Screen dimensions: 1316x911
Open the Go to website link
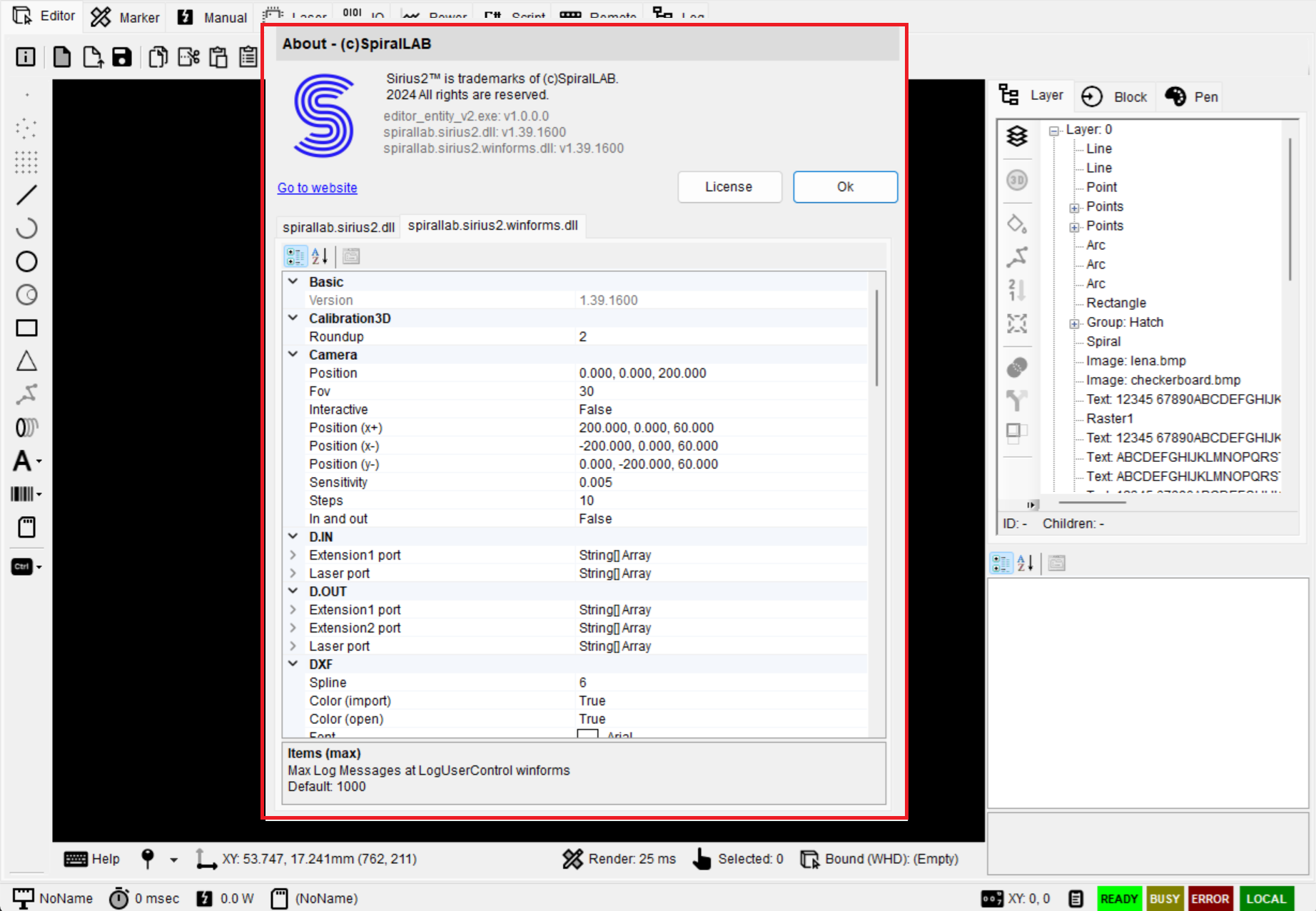tap(317, 188)
